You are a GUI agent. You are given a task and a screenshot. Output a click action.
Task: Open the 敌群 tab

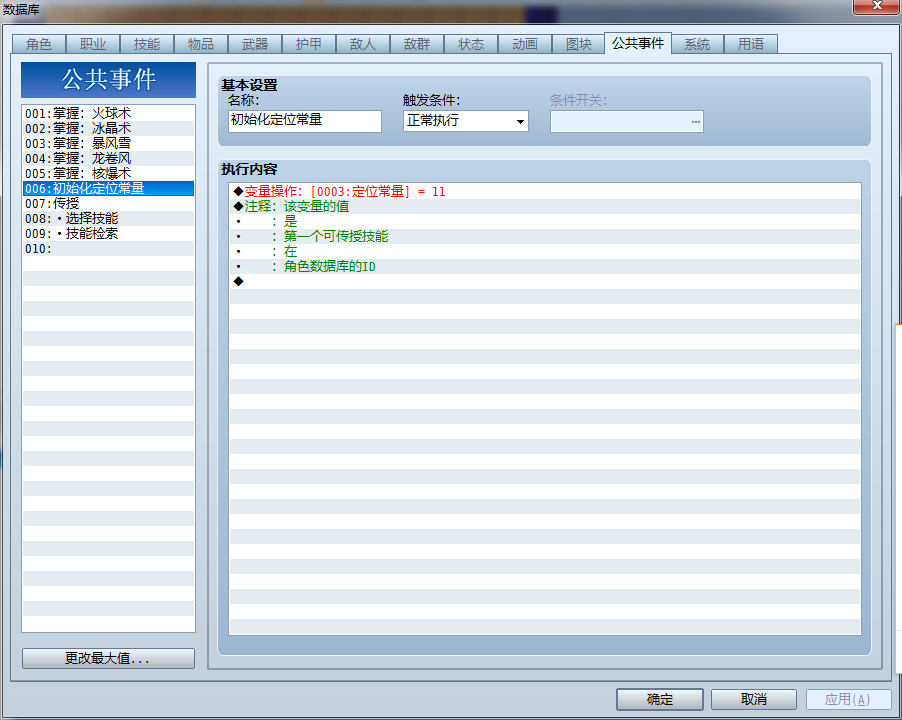(x=417, y=44)
